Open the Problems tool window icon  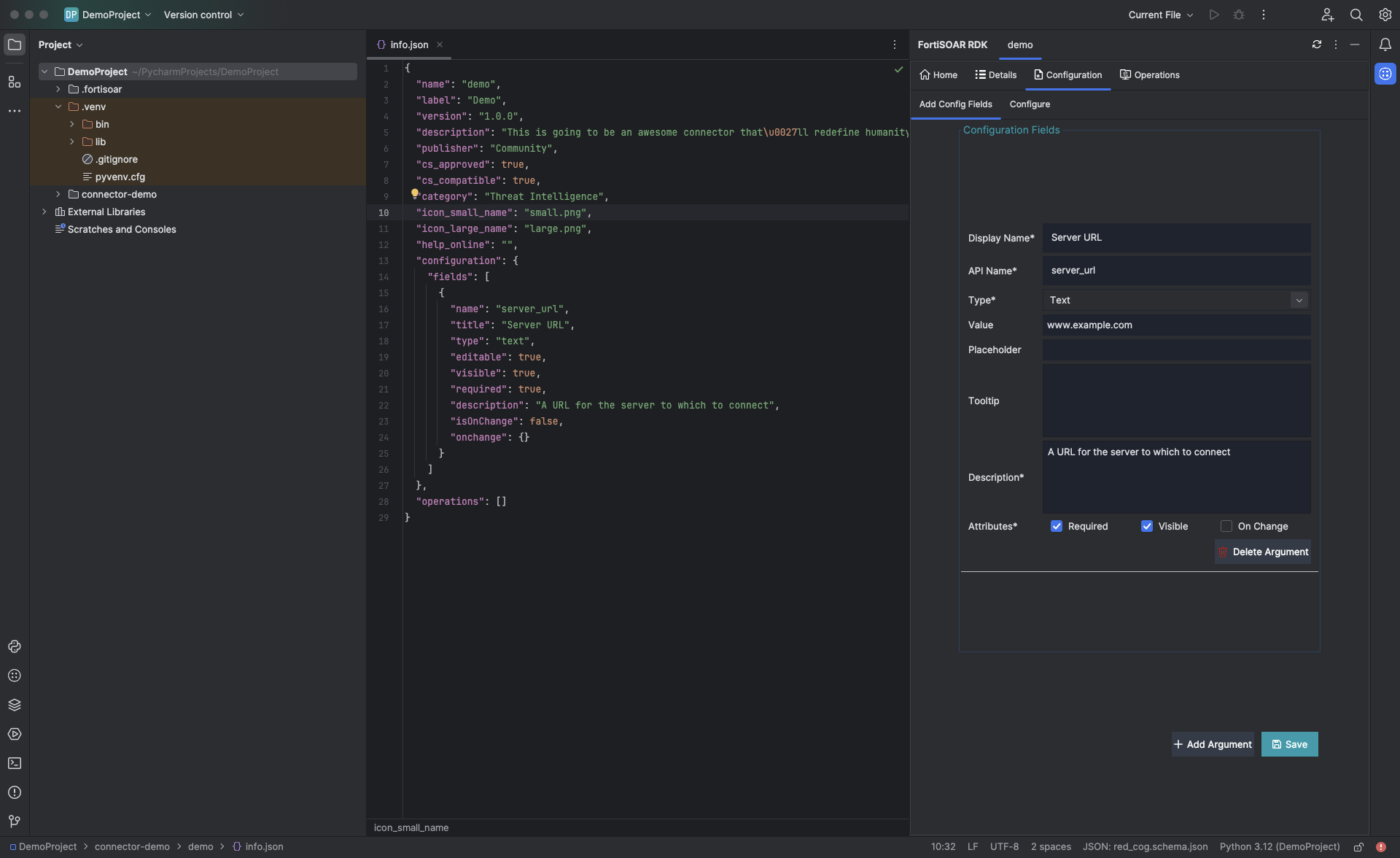[14, 792]
